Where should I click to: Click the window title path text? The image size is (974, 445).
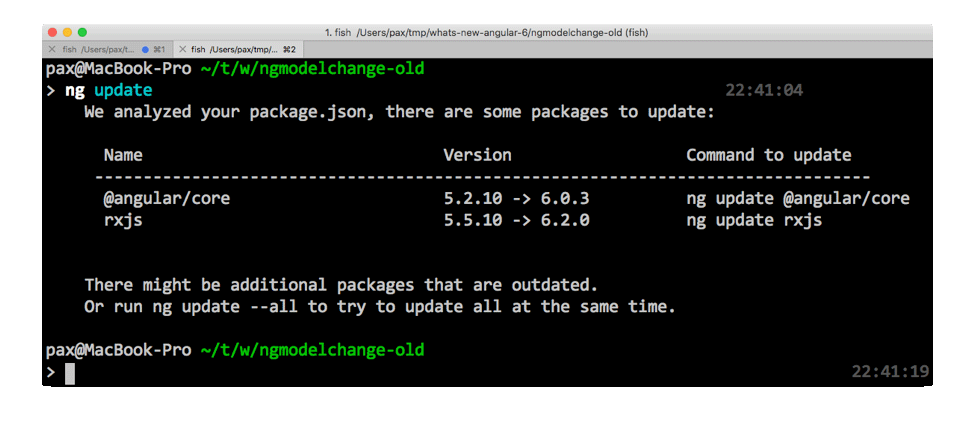[486, 32]
